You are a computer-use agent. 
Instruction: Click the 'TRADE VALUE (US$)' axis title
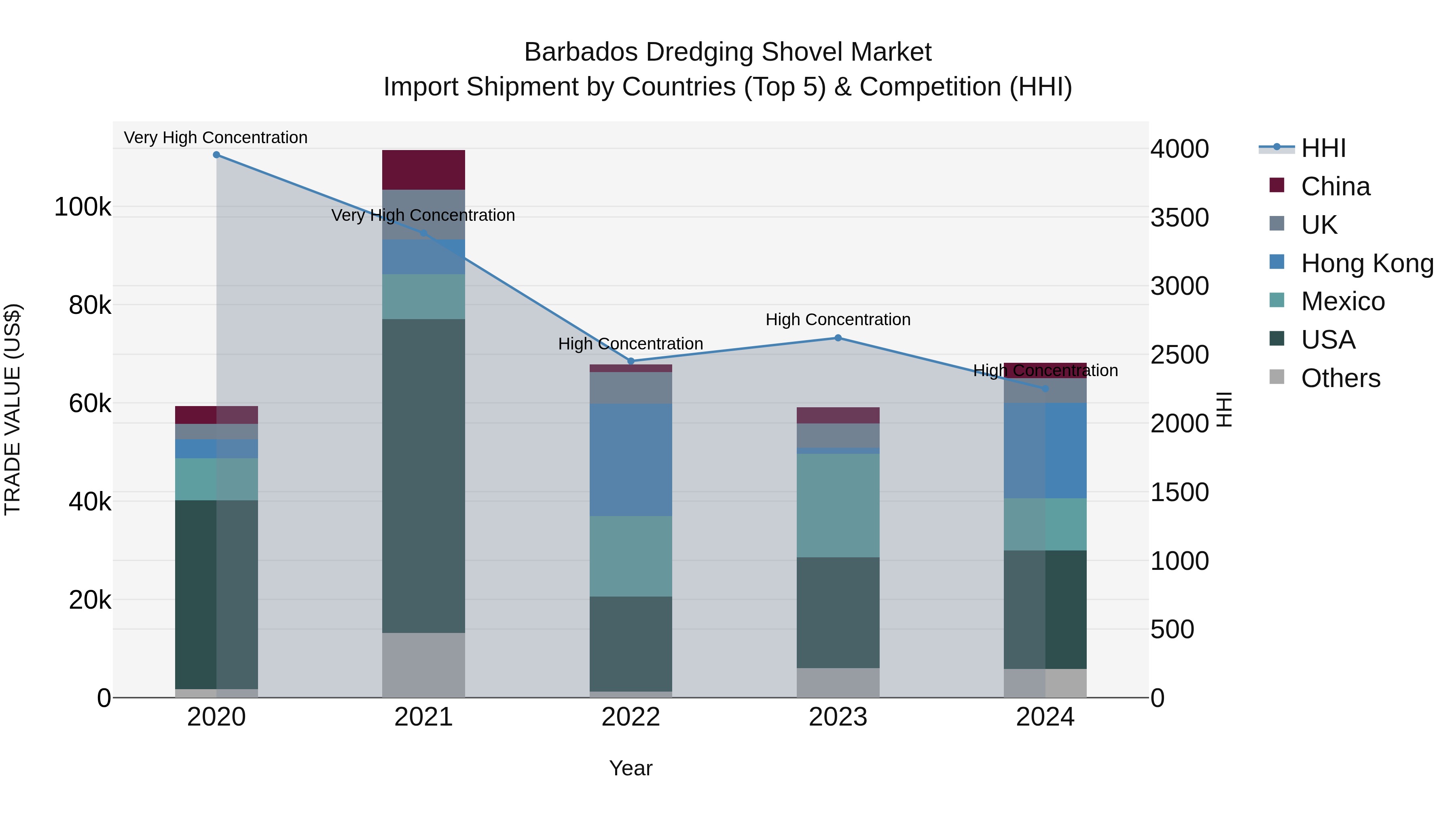tap(13, 409)
